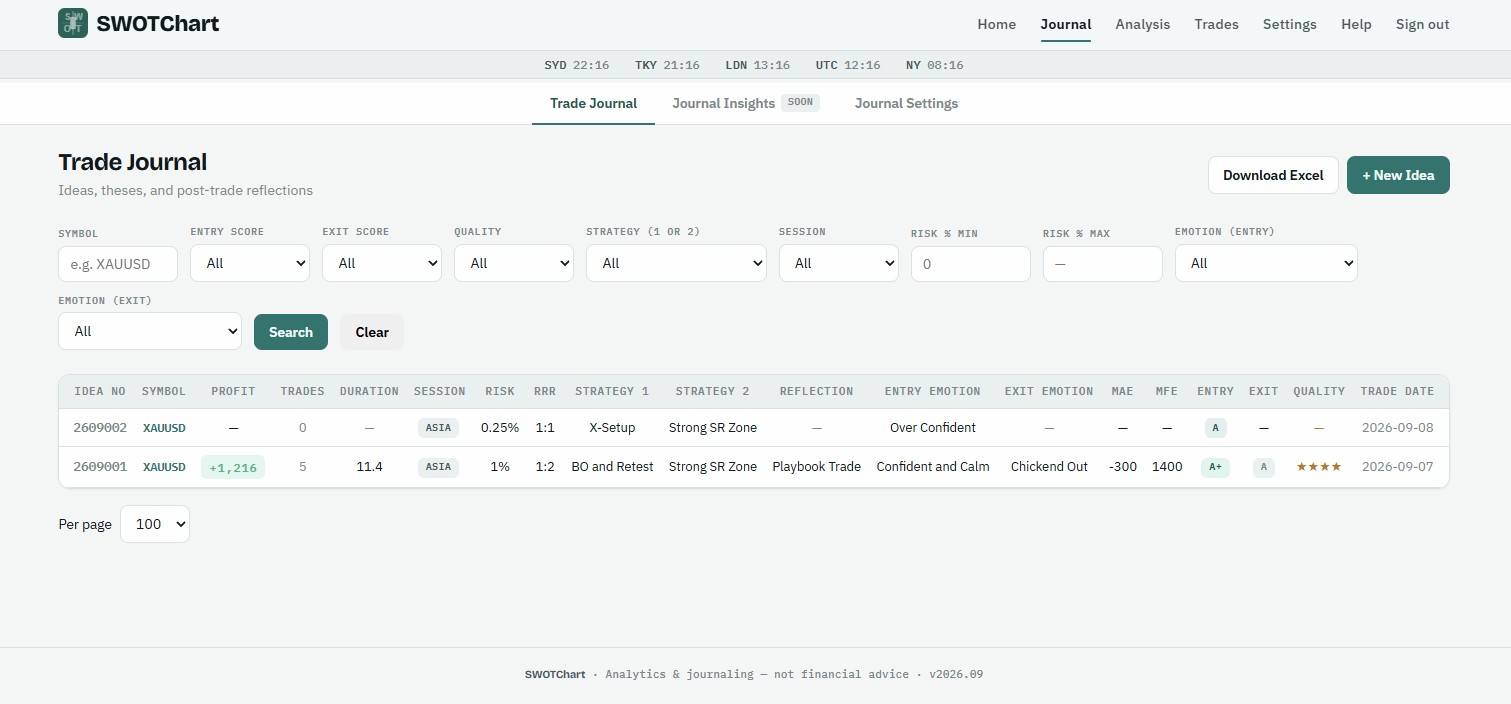Click the Clear filters button
Screen dimensions: 1511x704
[372, 332]
